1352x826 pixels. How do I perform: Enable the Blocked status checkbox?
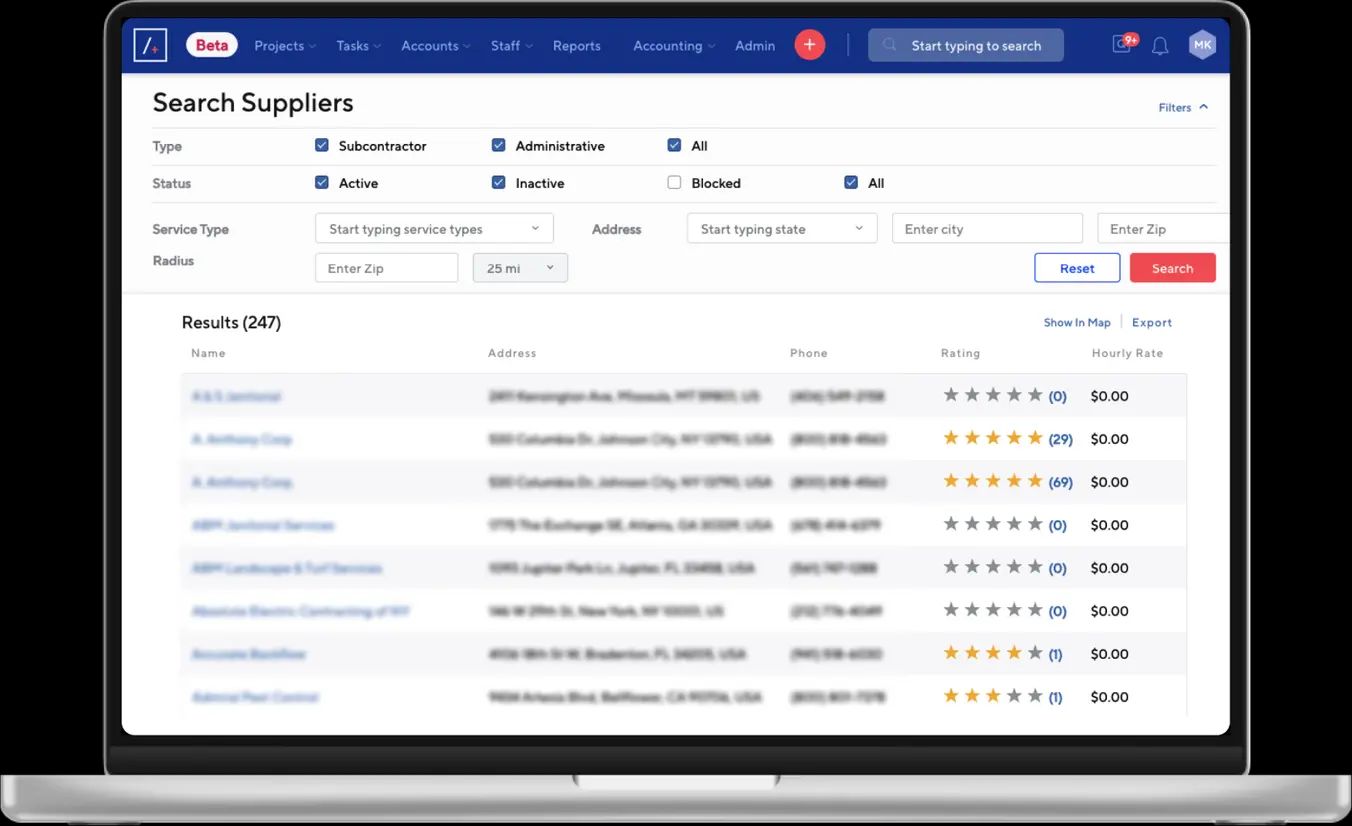pos(674,183)
